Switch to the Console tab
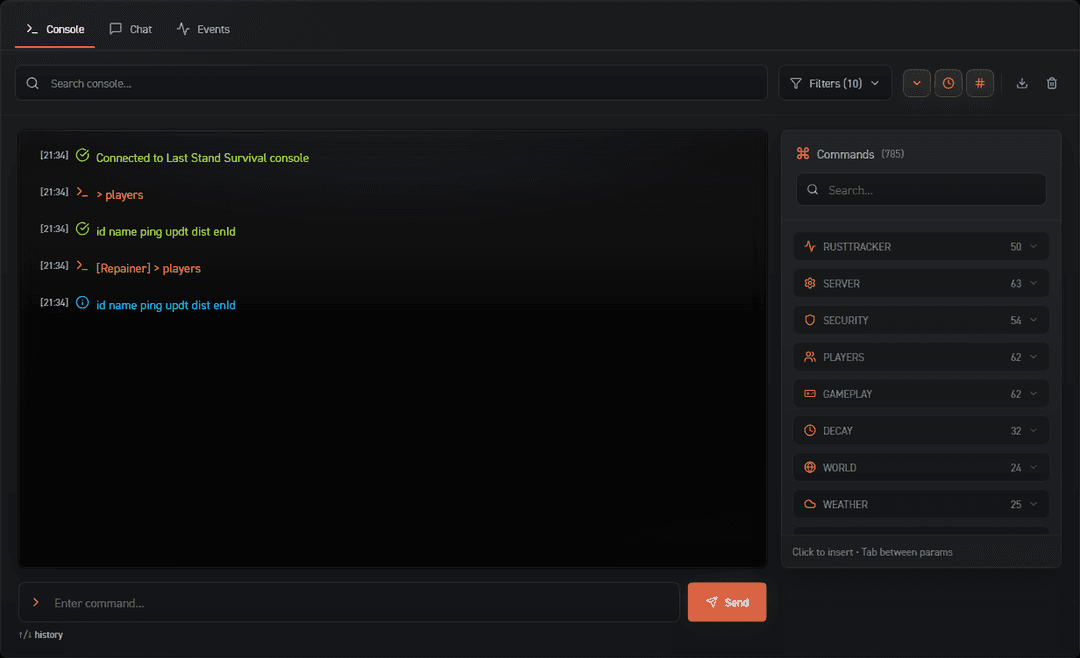 [x=55, y=29]
